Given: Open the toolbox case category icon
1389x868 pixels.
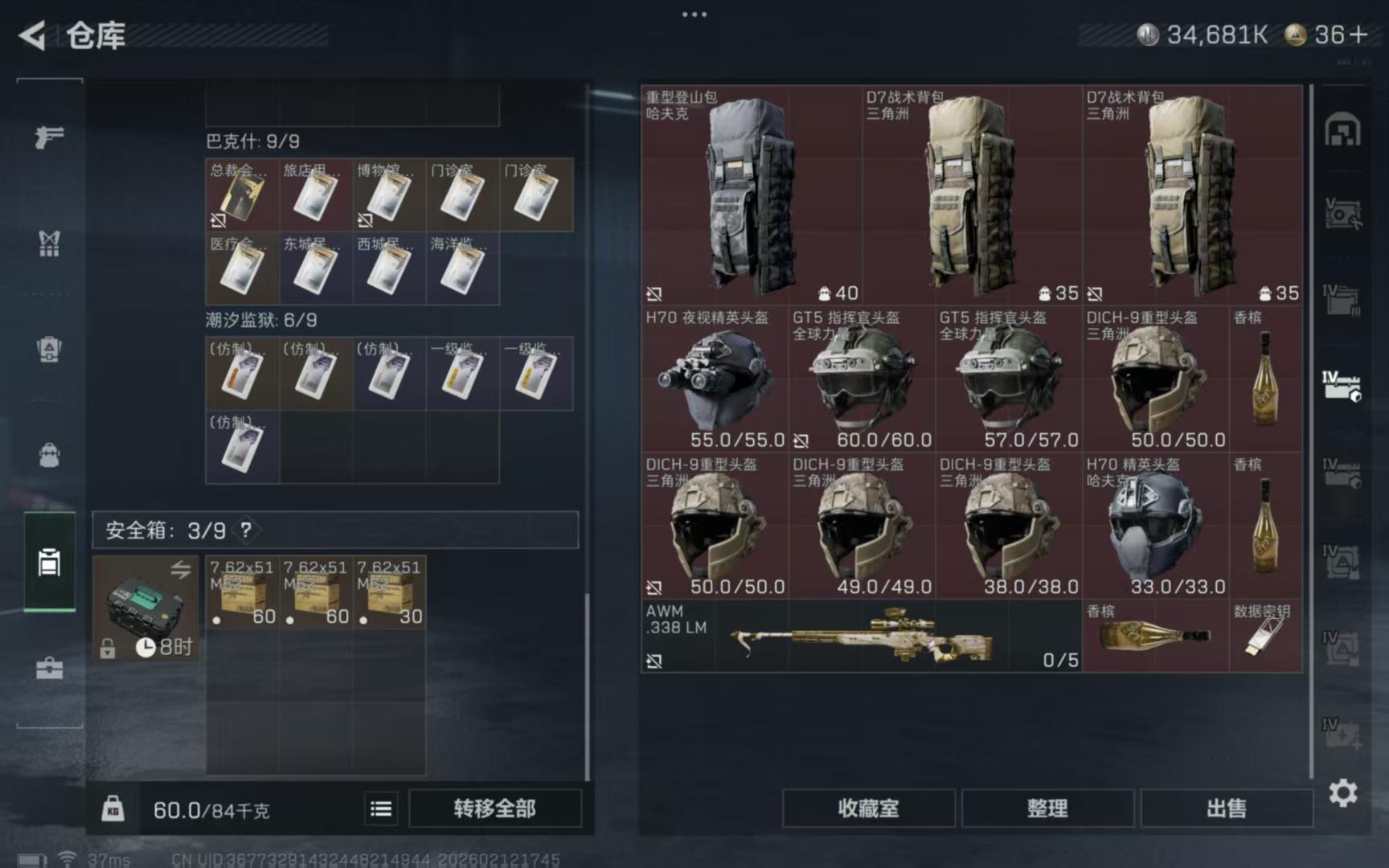Looking at the screenshot, I should [49, 668].
